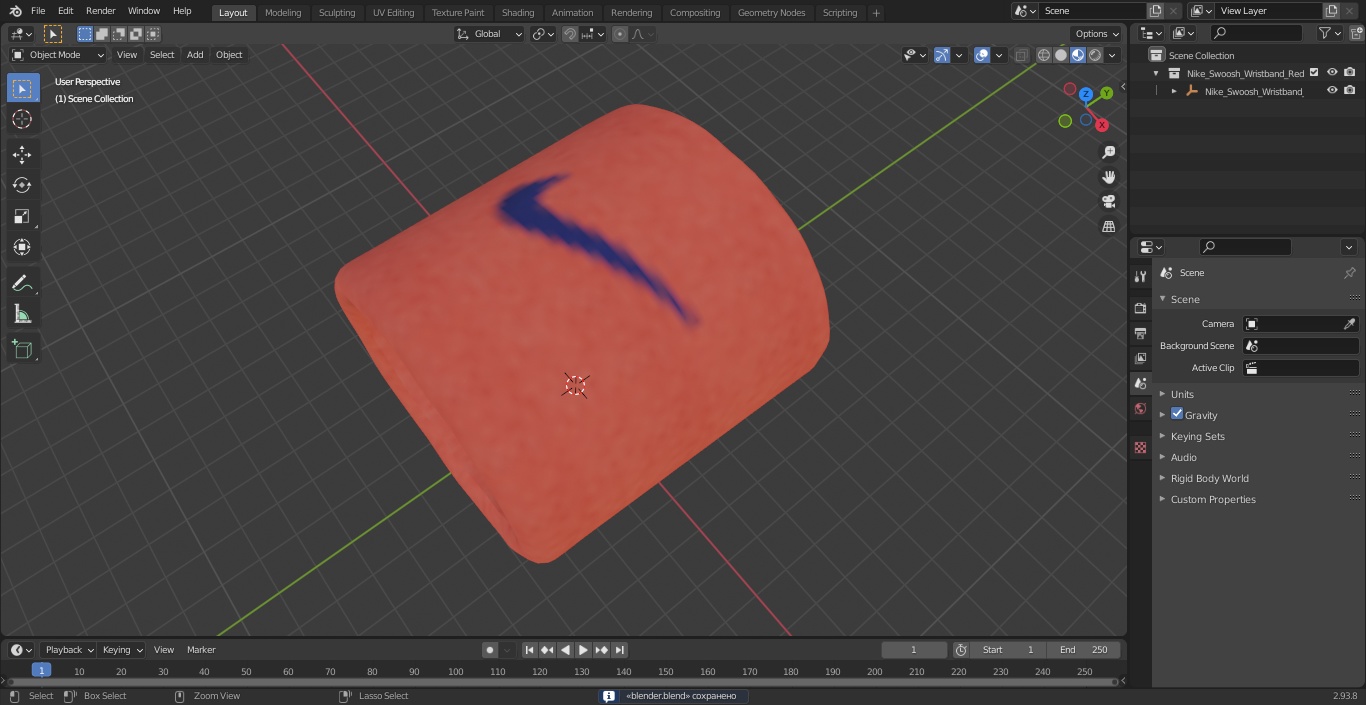Switch to the Shading workspace tab
The width and height of the screenshot is (1366, 705).
[x=518, y=13]
